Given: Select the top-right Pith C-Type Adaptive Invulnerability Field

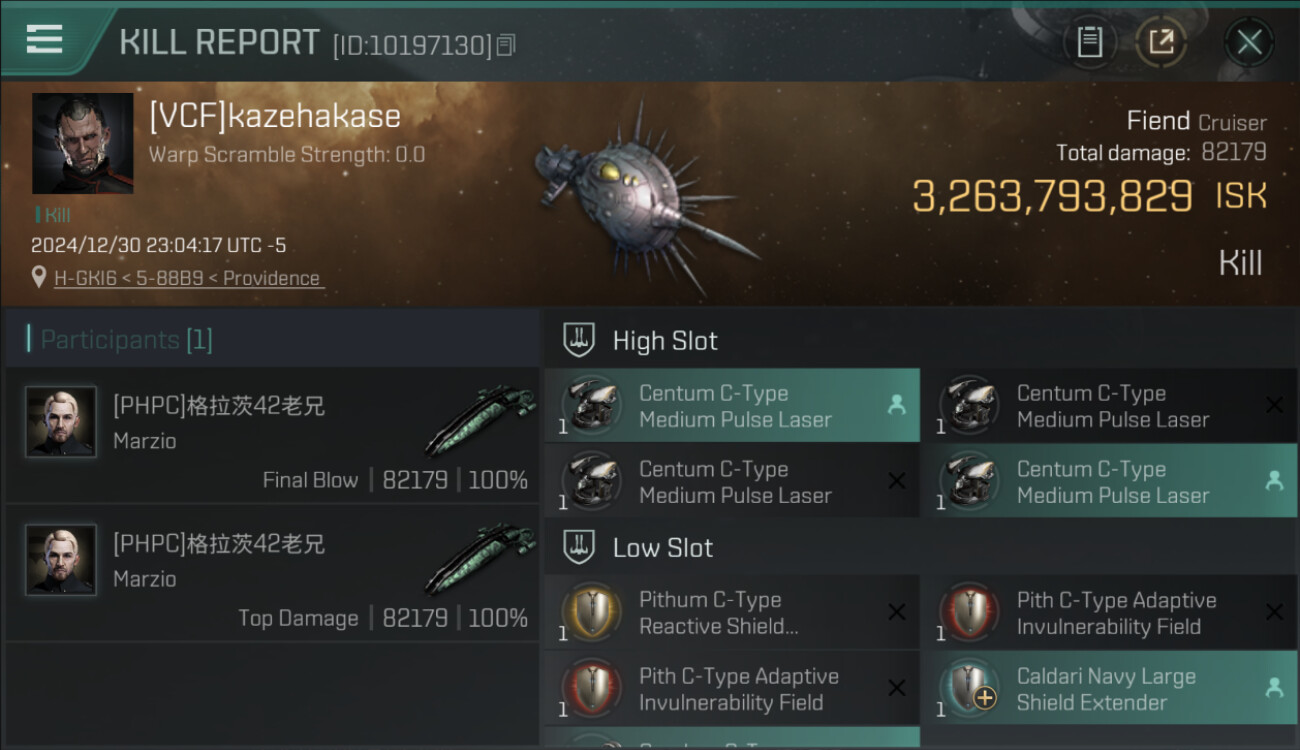Looking at the screenshot, I should pos(1108,613).
